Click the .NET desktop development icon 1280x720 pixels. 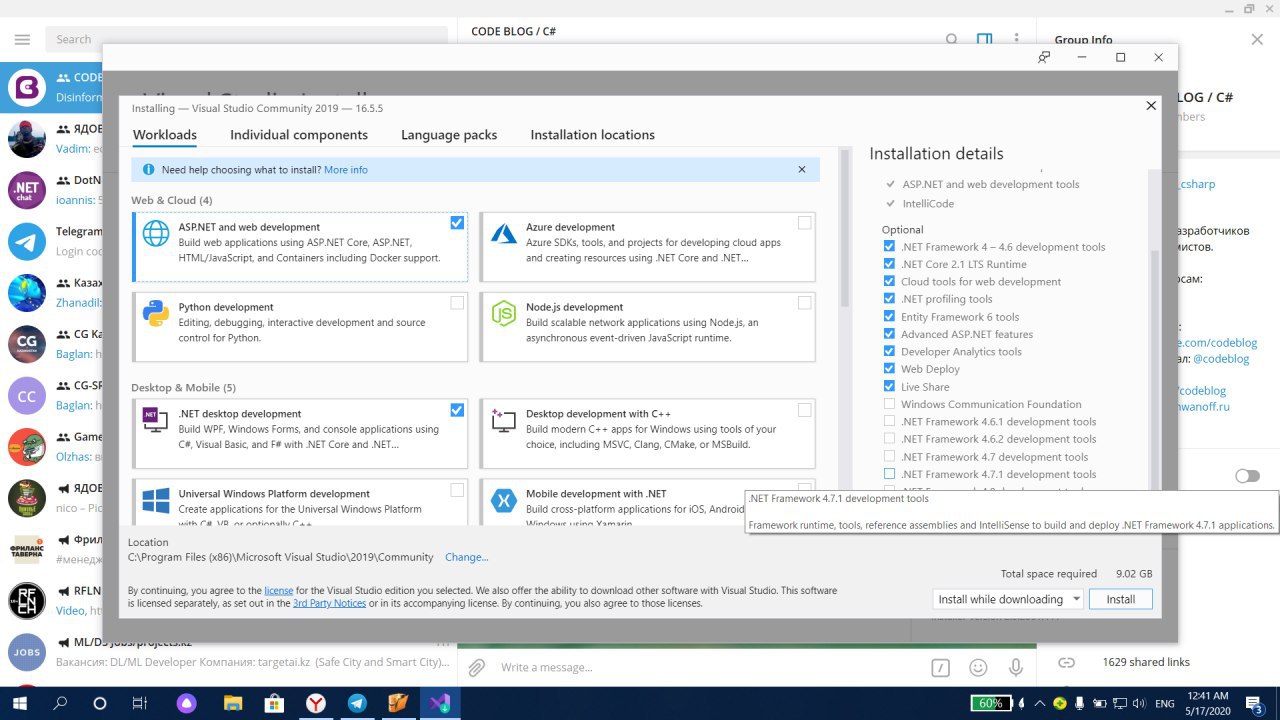point(156,420)
